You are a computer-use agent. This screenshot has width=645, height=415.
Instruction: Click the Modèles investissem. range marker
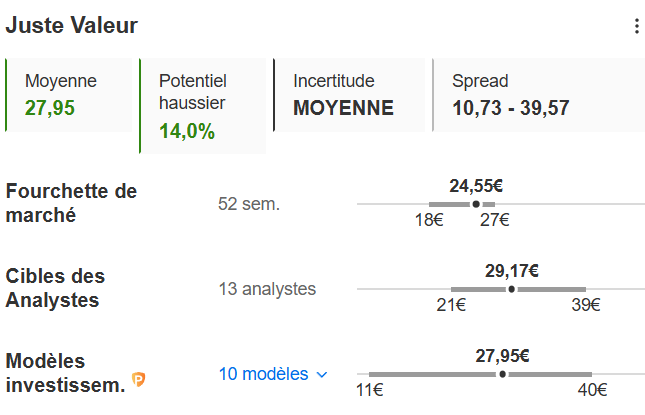click(x=502, y=374)
